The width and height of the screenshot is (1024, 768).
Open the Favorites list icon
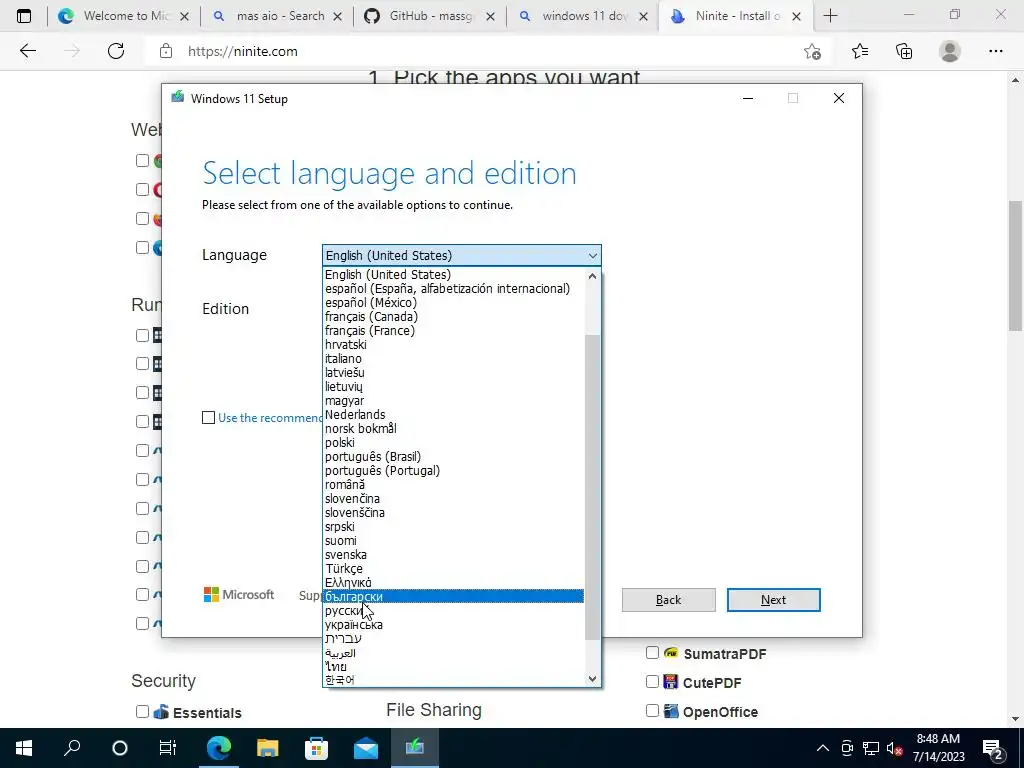click(860, 51)
